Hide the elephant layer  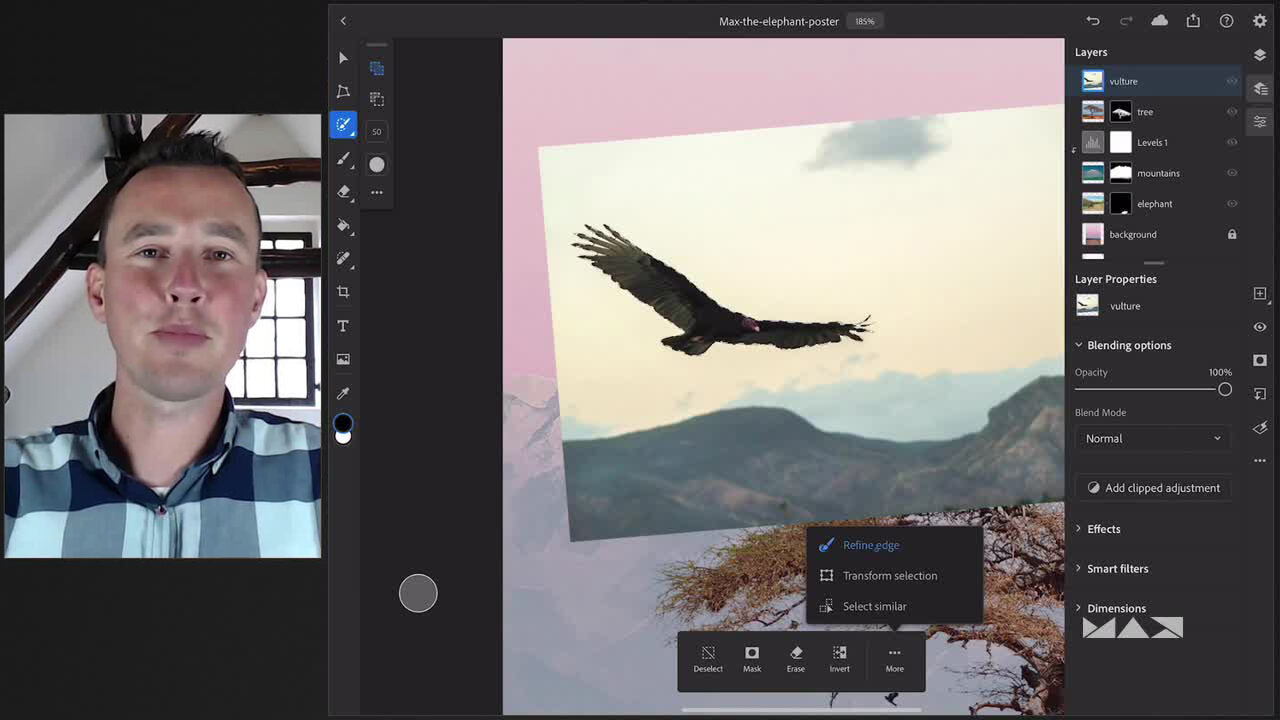pos(1232,203)
